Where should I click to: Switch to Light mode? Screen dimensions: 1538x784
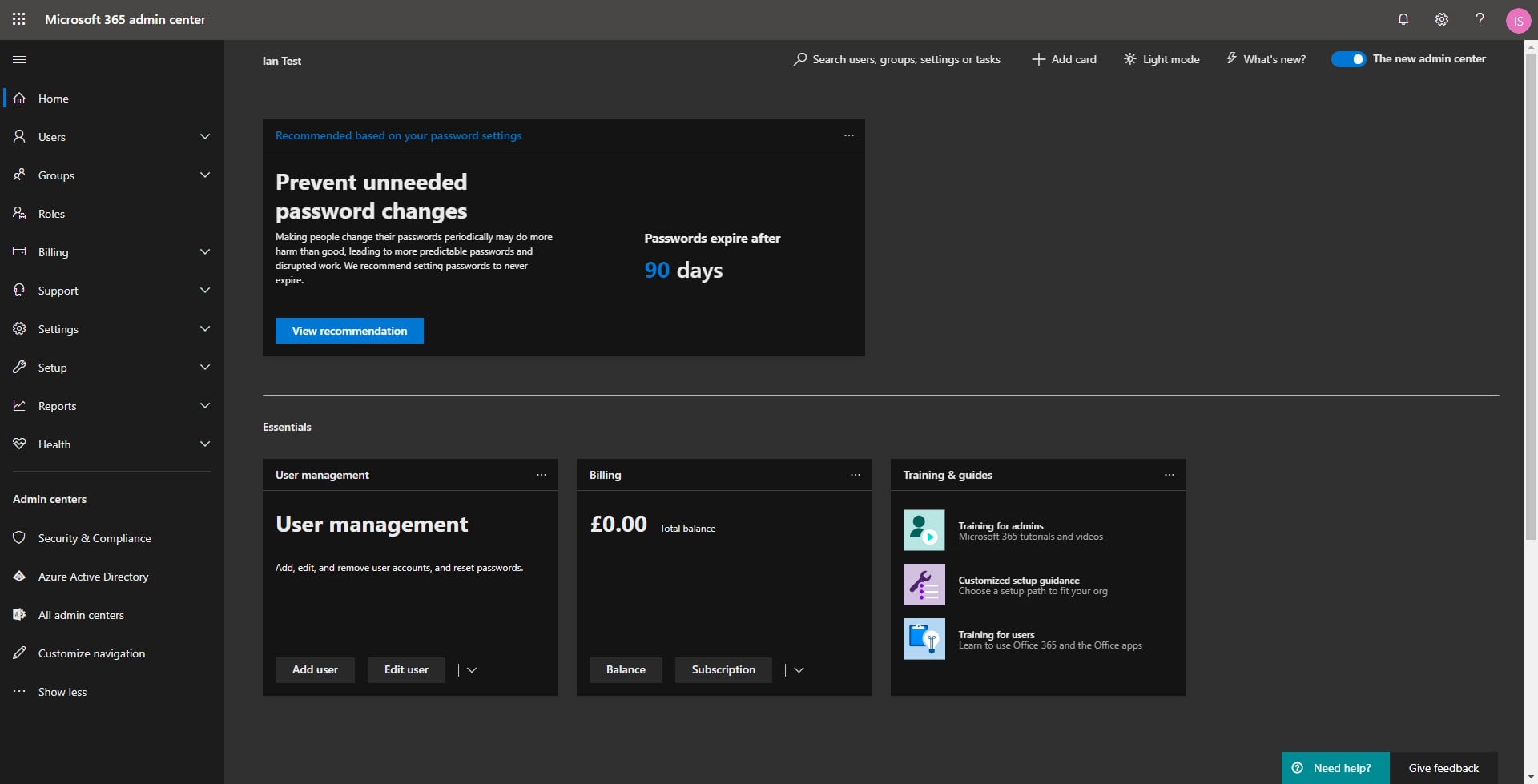[x=1161, y=58]
